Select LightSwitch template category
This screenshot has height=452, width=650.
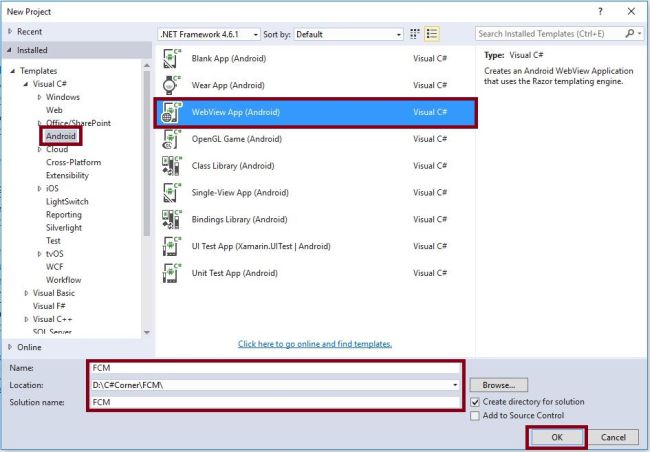(x=67, y=202)
